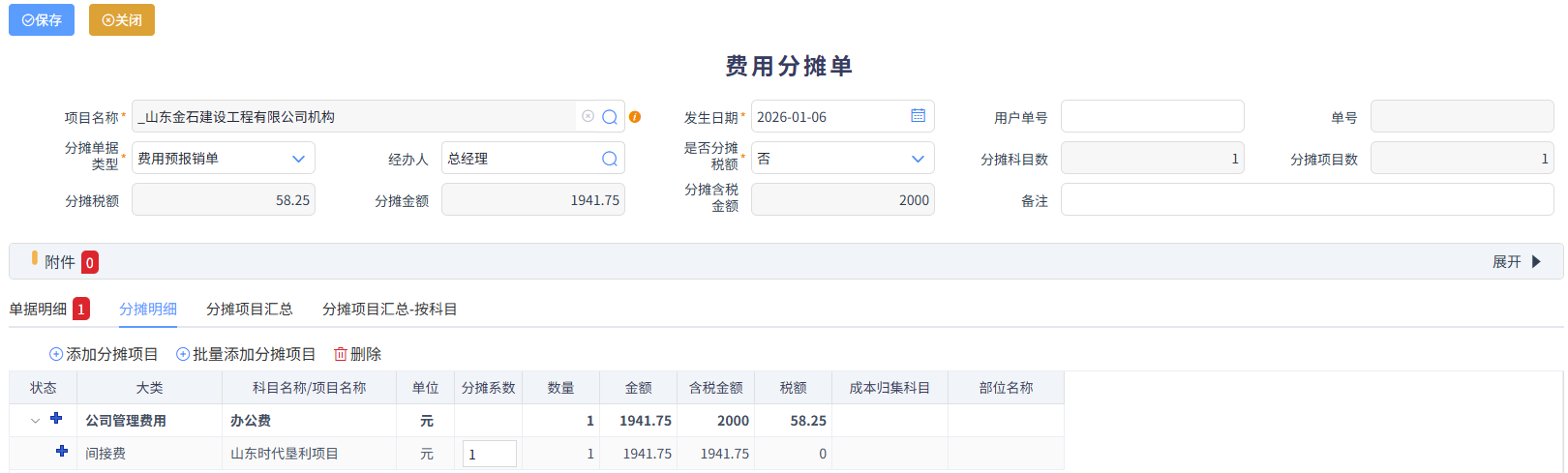The height and width of the screenshot is (473, 1568).
Task: Clear the 项目名称 field with the X icon
Action: [588, 116]
